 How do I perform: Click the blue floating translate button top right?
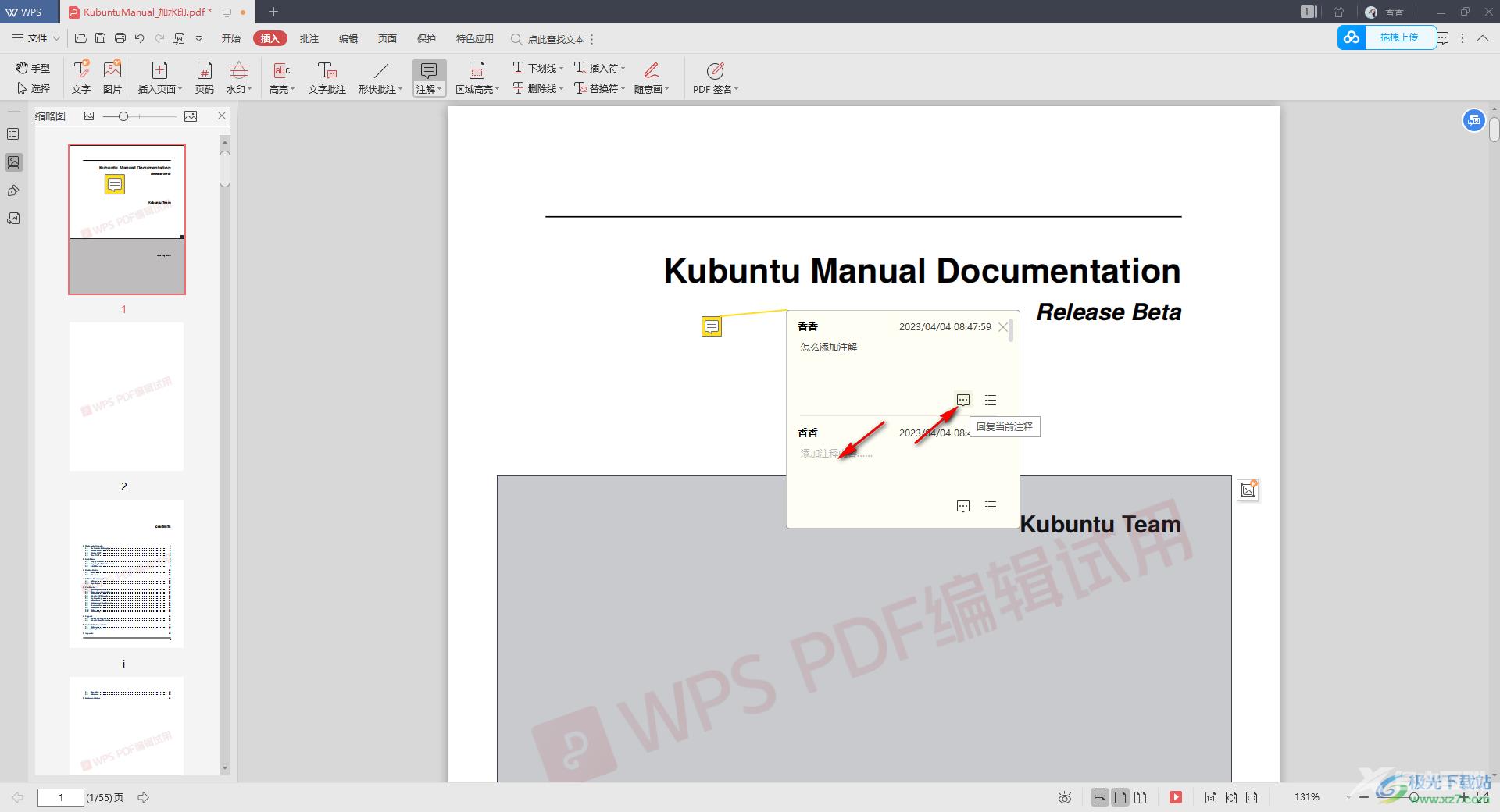click(1473, 120)
